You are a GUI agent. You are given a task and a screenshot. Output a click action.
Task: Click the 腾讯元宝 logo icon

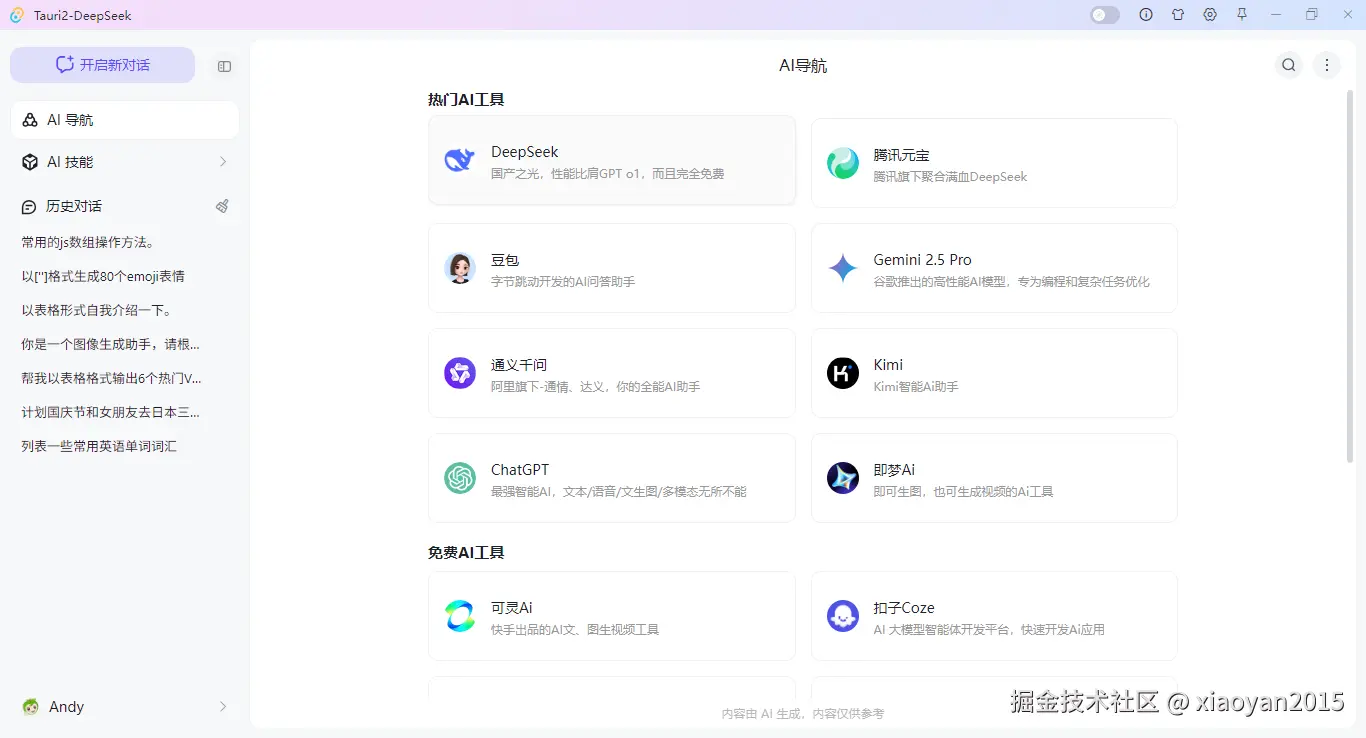pos(843,163)
